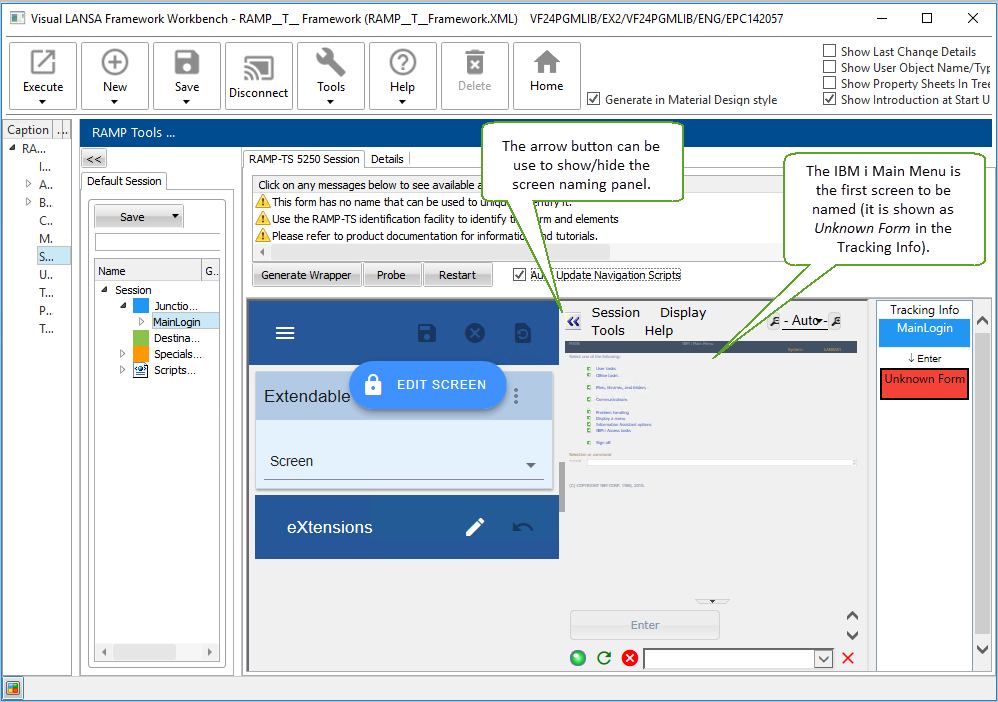Click the three-dot menu beside Extendable
Image resolution: width=998 pixels, height=702 pixels.
click(x=516, y=396)
